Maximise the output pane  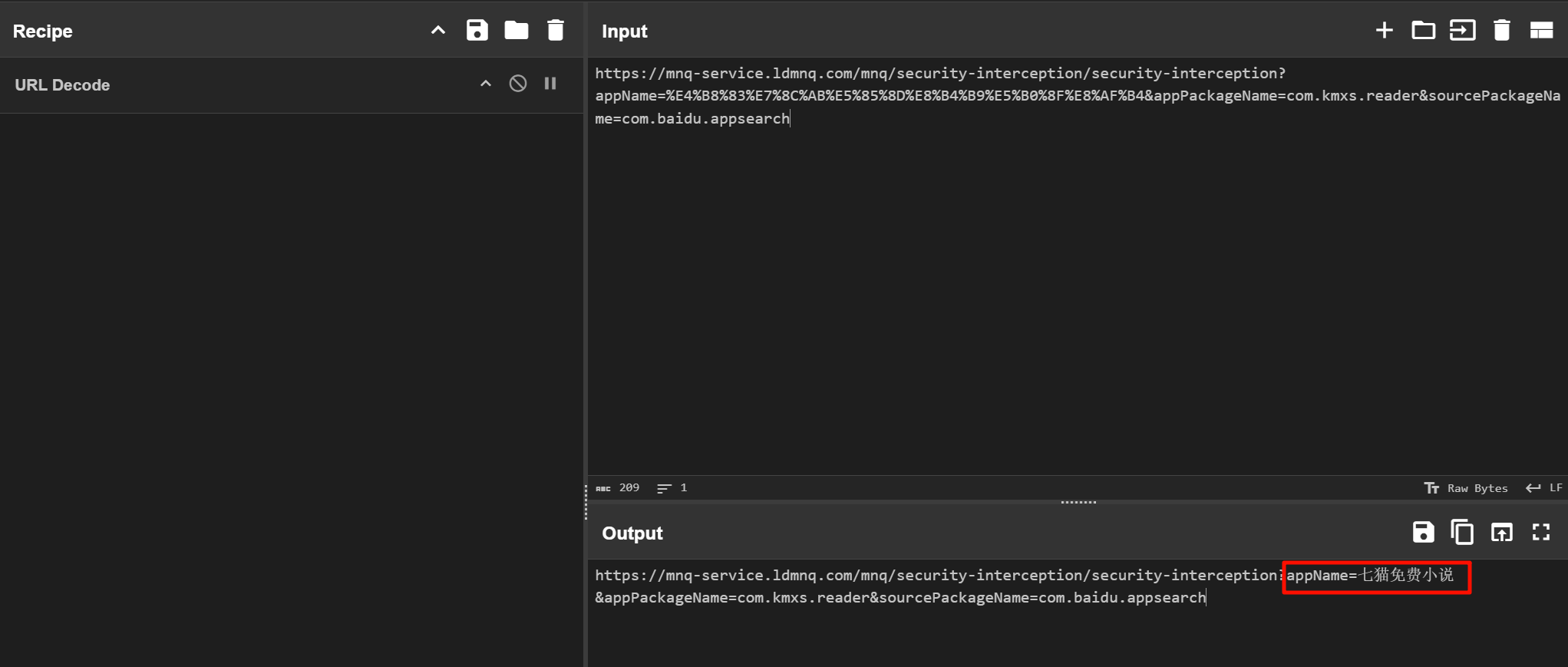click(1541, 532)
